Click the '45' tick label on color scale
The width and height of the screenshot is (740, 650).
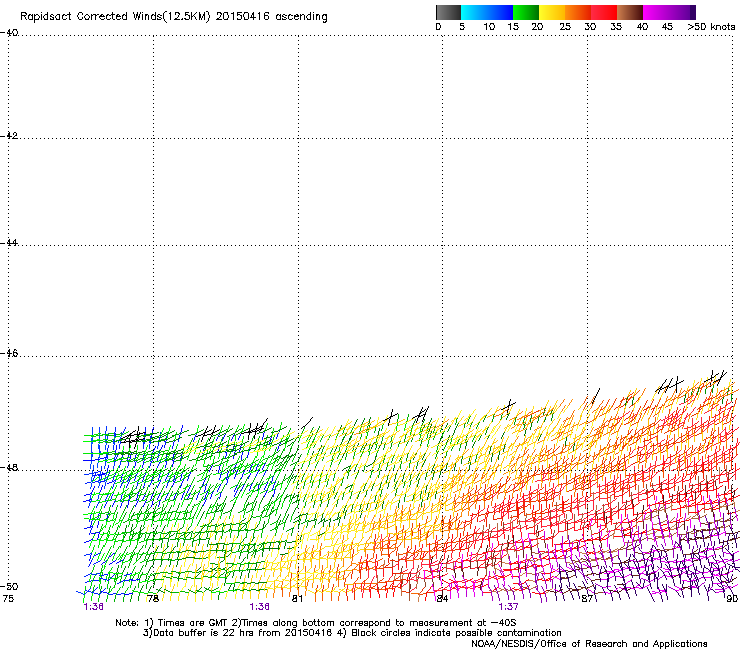[x=667, y=27]
